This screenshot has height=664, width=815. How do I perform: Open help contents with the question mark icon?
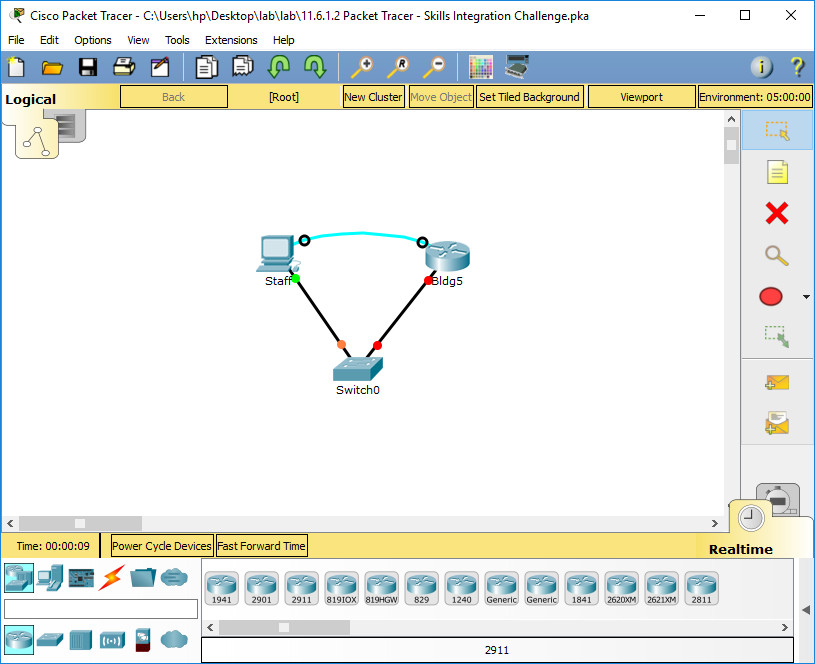pyautogui.click(x=797, y=67)
